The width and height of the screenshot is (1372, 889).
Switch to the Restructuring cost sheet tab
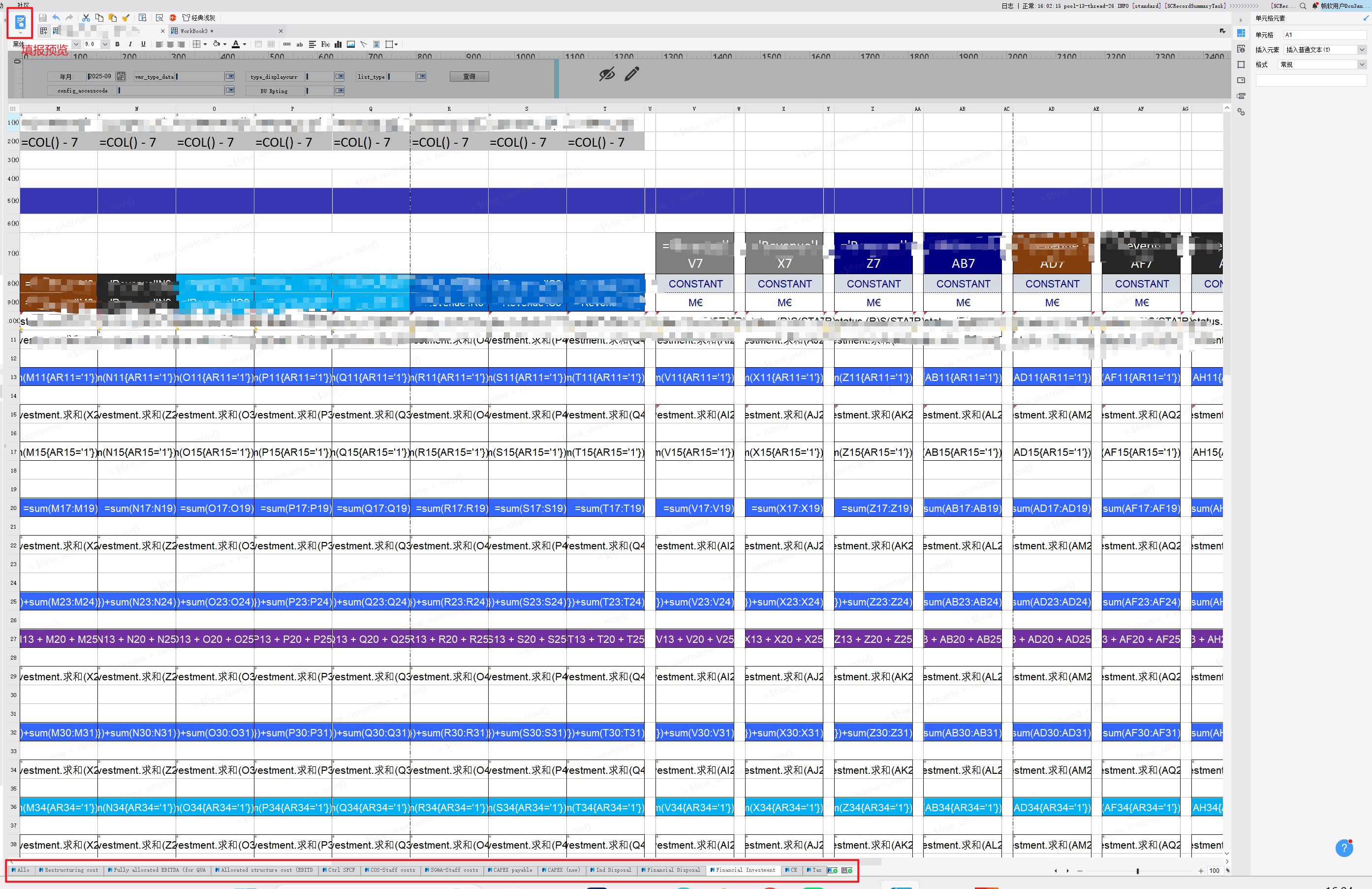71,870
